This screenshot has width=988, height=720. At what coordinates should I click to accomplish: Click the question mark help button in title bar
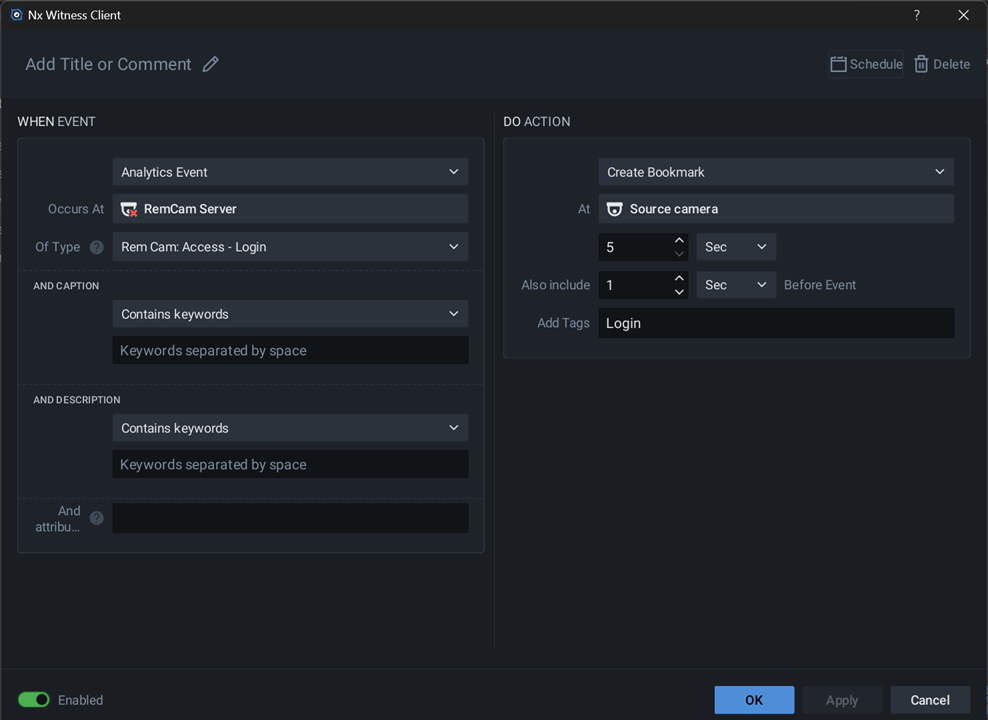[x=917, y=15]
